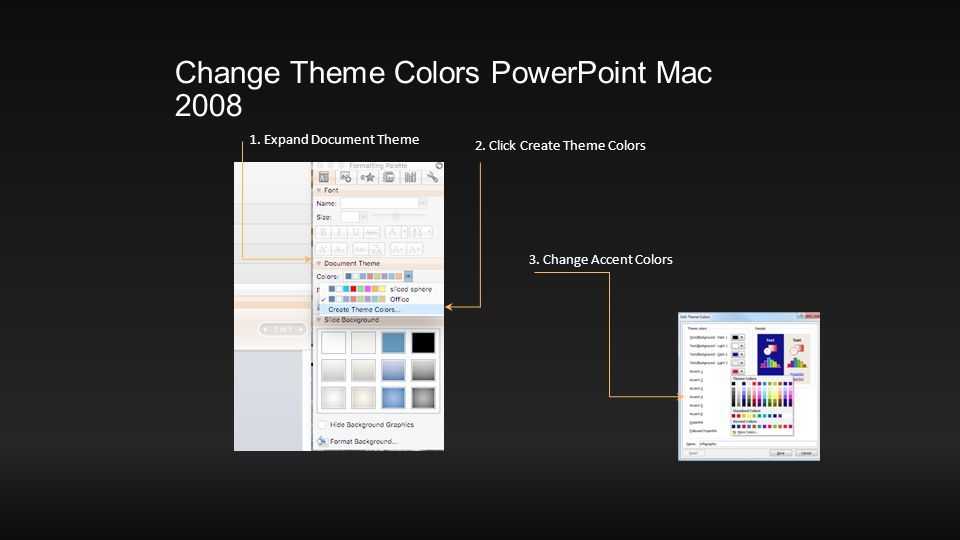This screenshot has width=960, height=540.
Task: Open the Scrapbook palette tab icon
Action: (389, 177)
